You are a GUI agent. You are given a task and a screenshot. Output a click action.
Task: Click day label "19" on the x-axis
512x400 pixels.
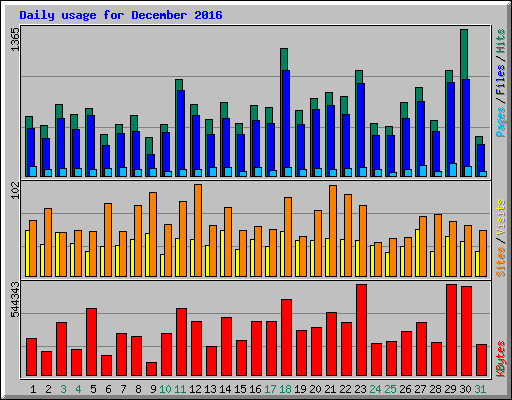(x=300, y=389)
